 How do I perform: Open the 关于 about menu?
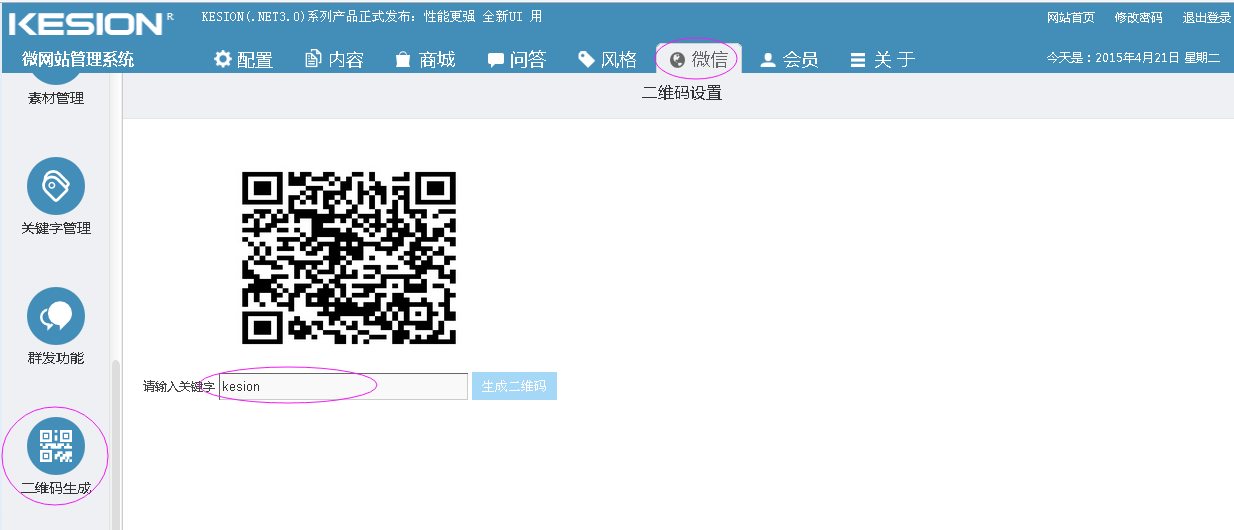(882, 60)
